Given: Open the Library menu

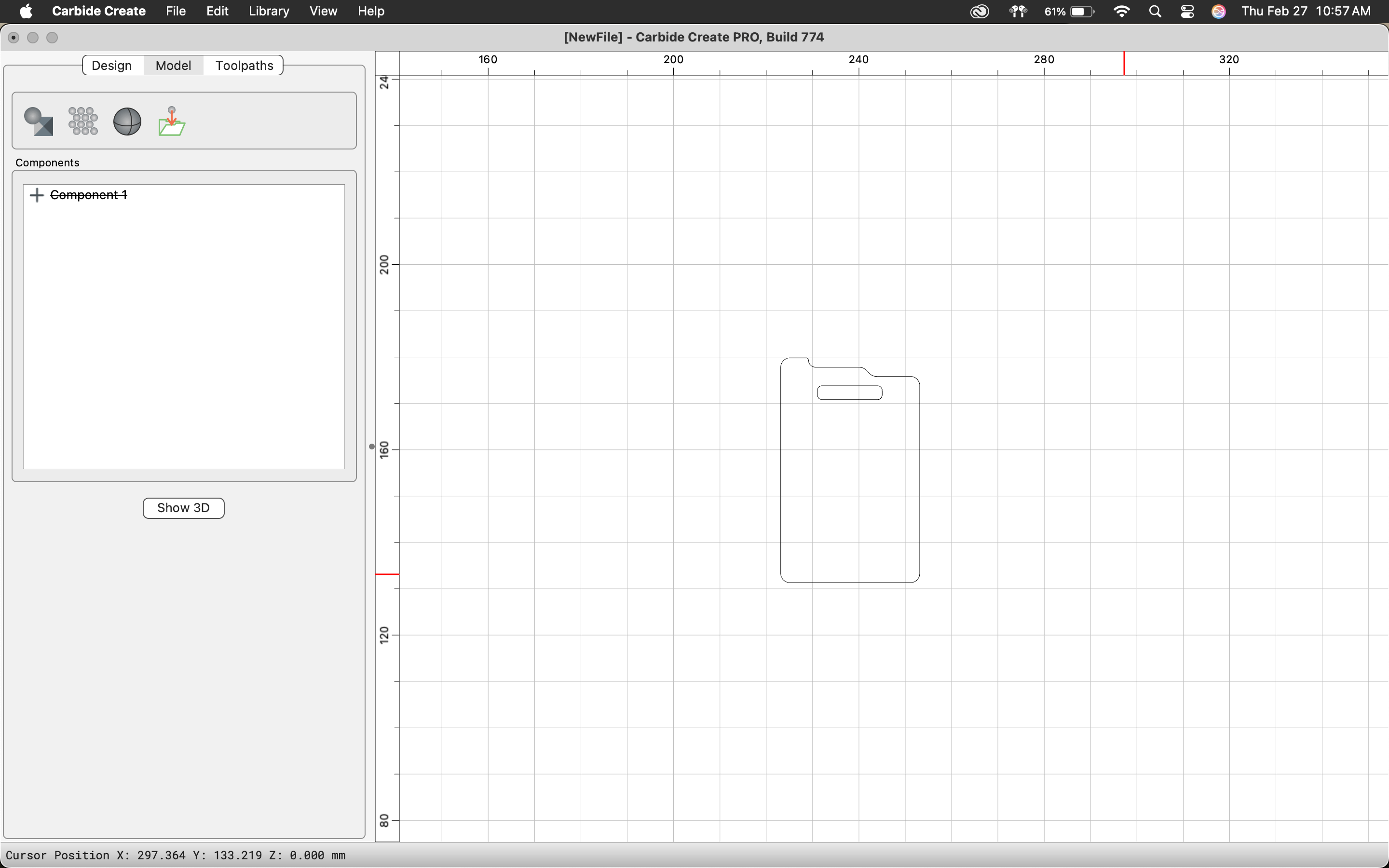Looking at the screenshot, I should pyautogui.click(x=269, y=11).
